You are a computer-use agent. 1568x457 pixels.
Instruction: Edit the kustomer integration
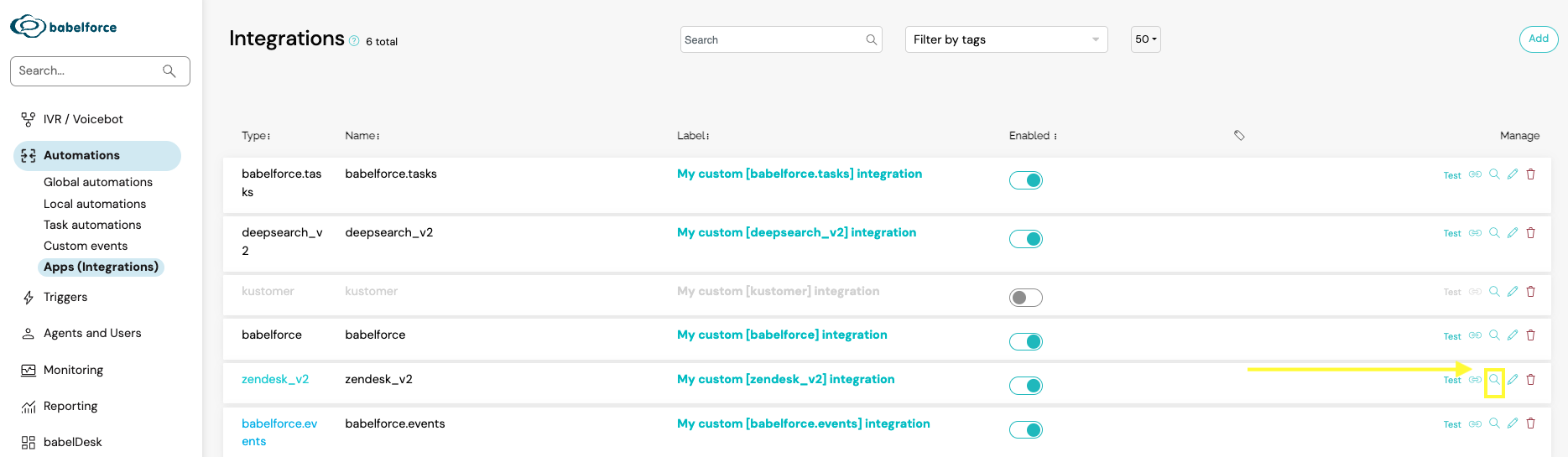coord(1513,292)
